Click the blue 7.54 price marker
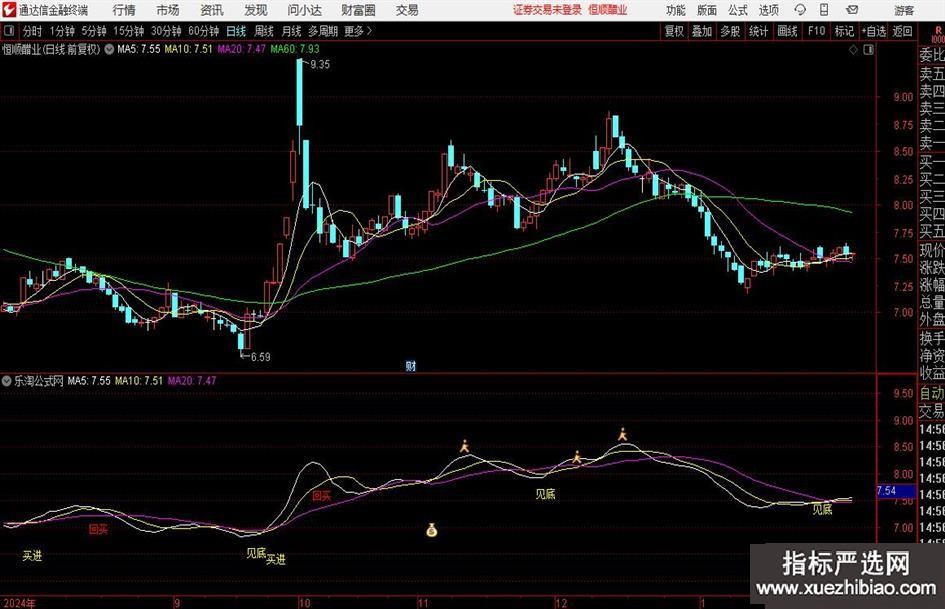Image resolution: width=945 pixels, height=609 pixels. [885, 491]
